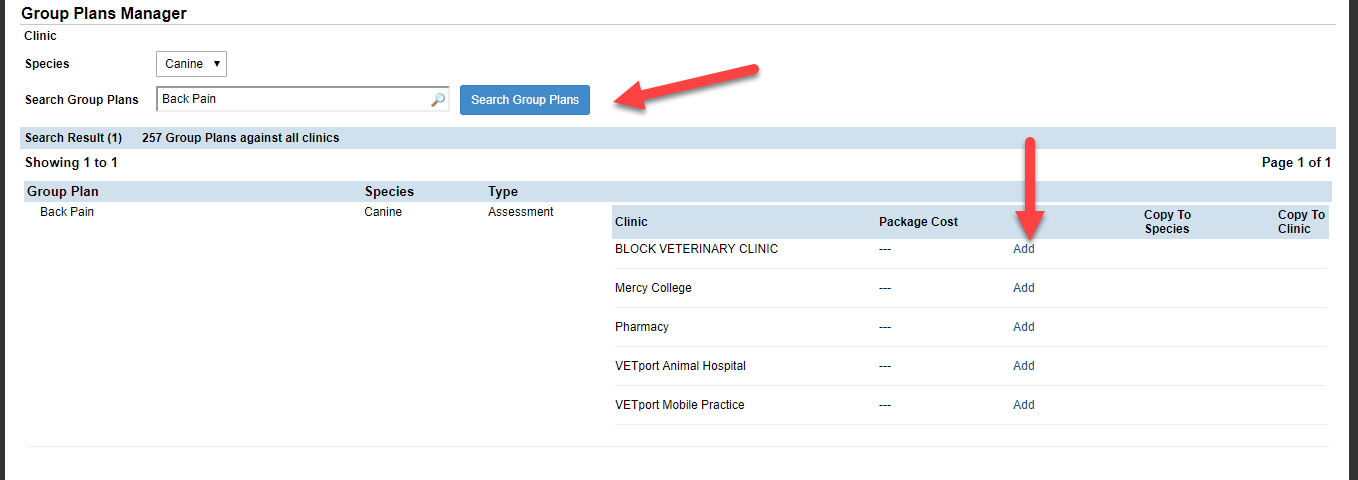Add plan for VETport Mobile Practice

[1023, 405]
